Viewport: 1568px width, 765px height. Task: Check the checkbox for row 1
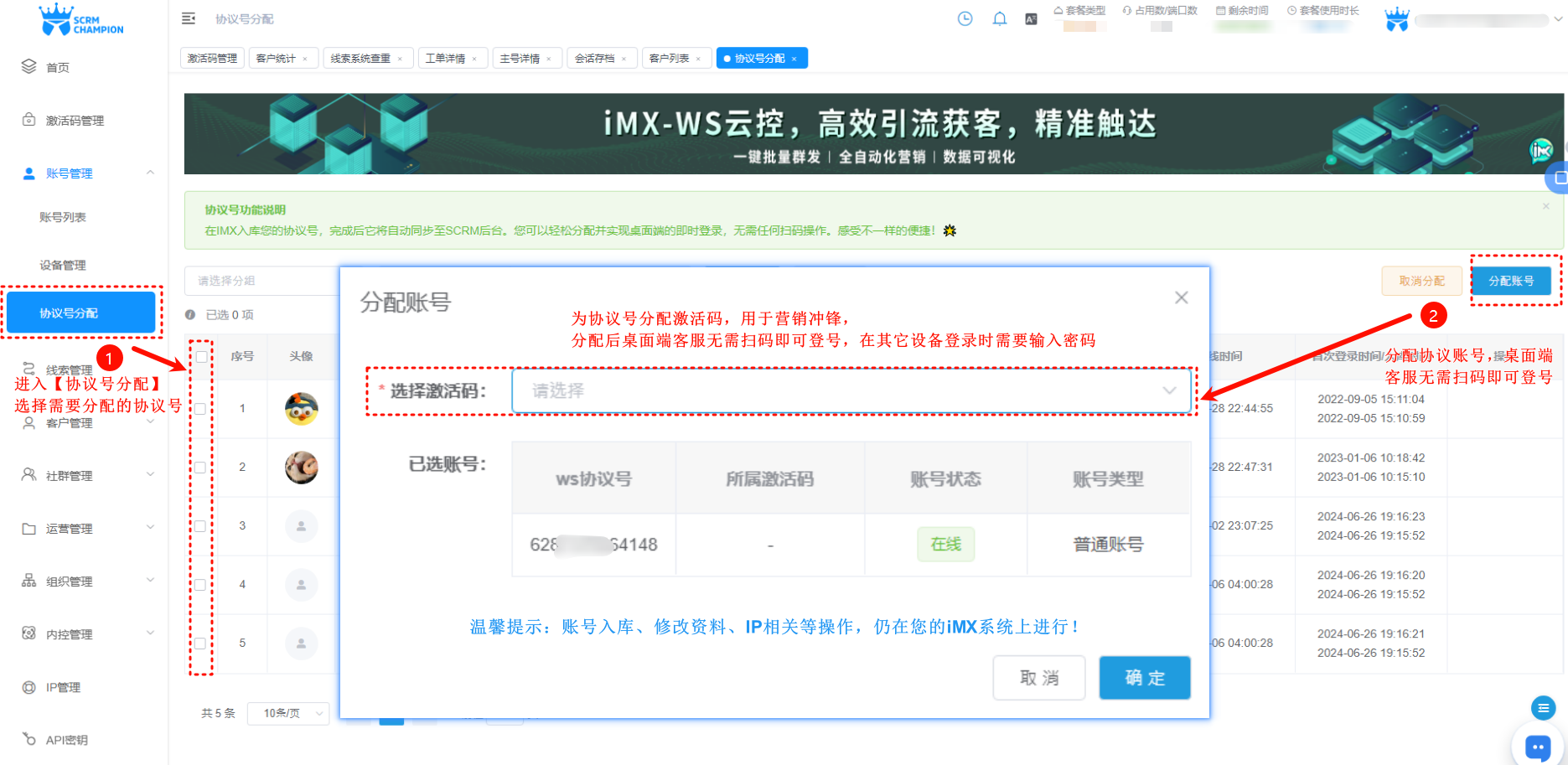coord(201,408)
